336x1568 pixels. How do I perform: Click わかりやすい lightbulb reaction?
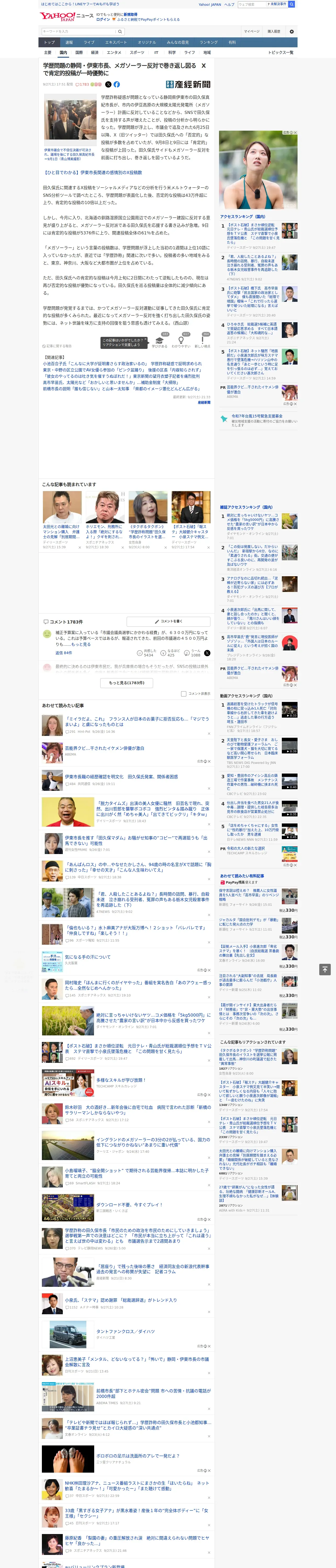tap(181, 342)
